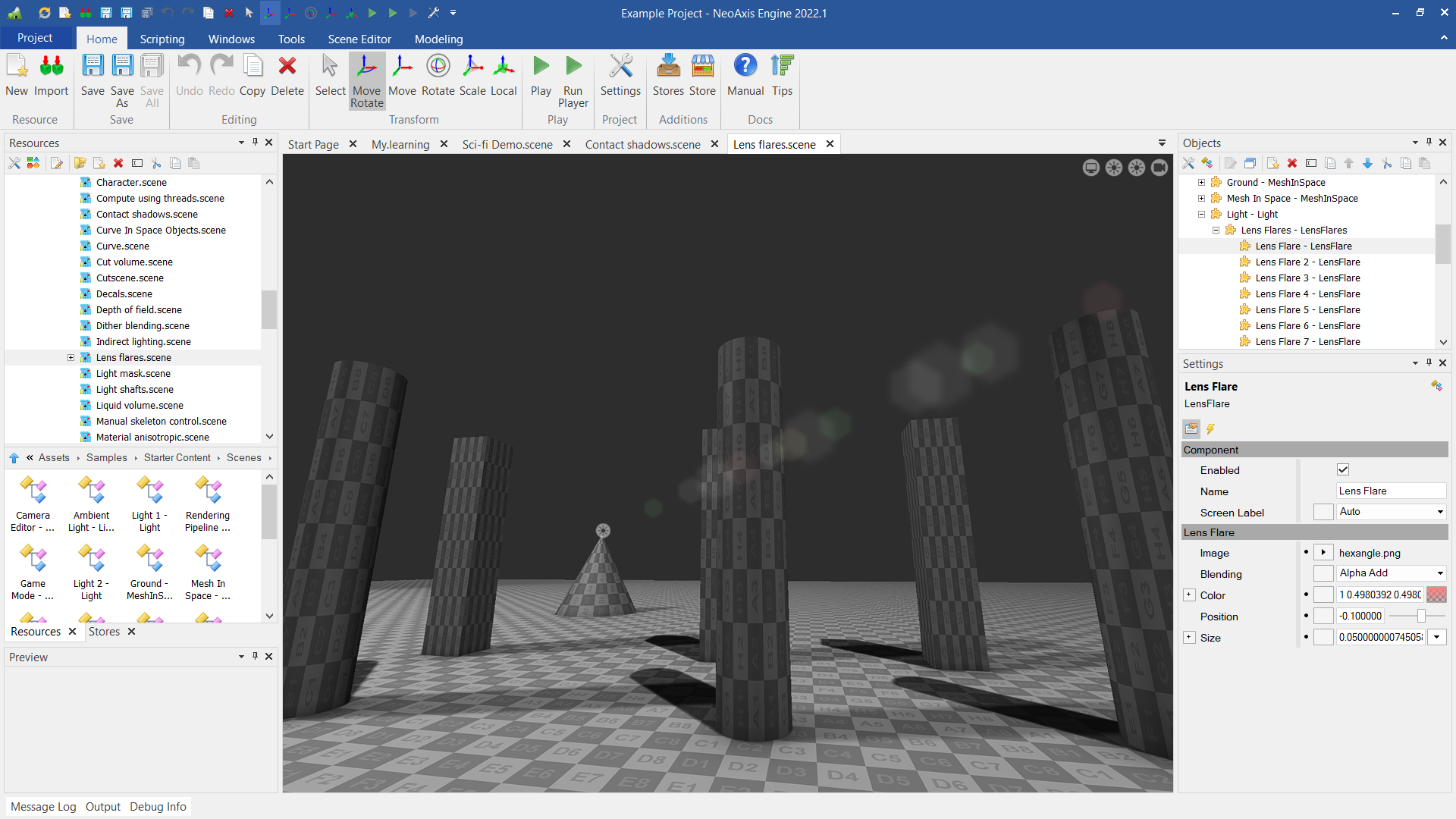Toggle the Blending property default box
Viewport: 1456px width, 819px height.
click(1323, 574)
